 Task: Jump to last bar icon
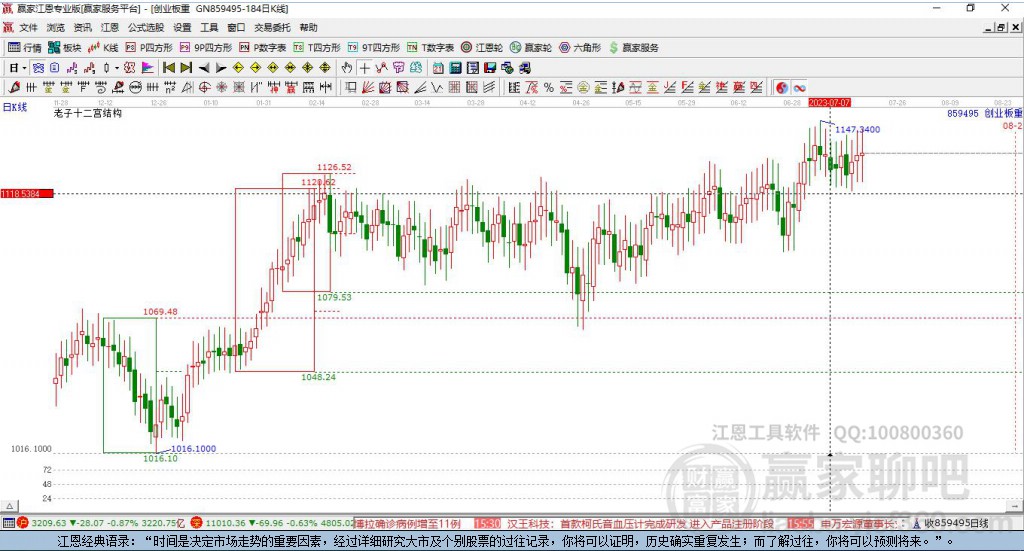(186, 68)
